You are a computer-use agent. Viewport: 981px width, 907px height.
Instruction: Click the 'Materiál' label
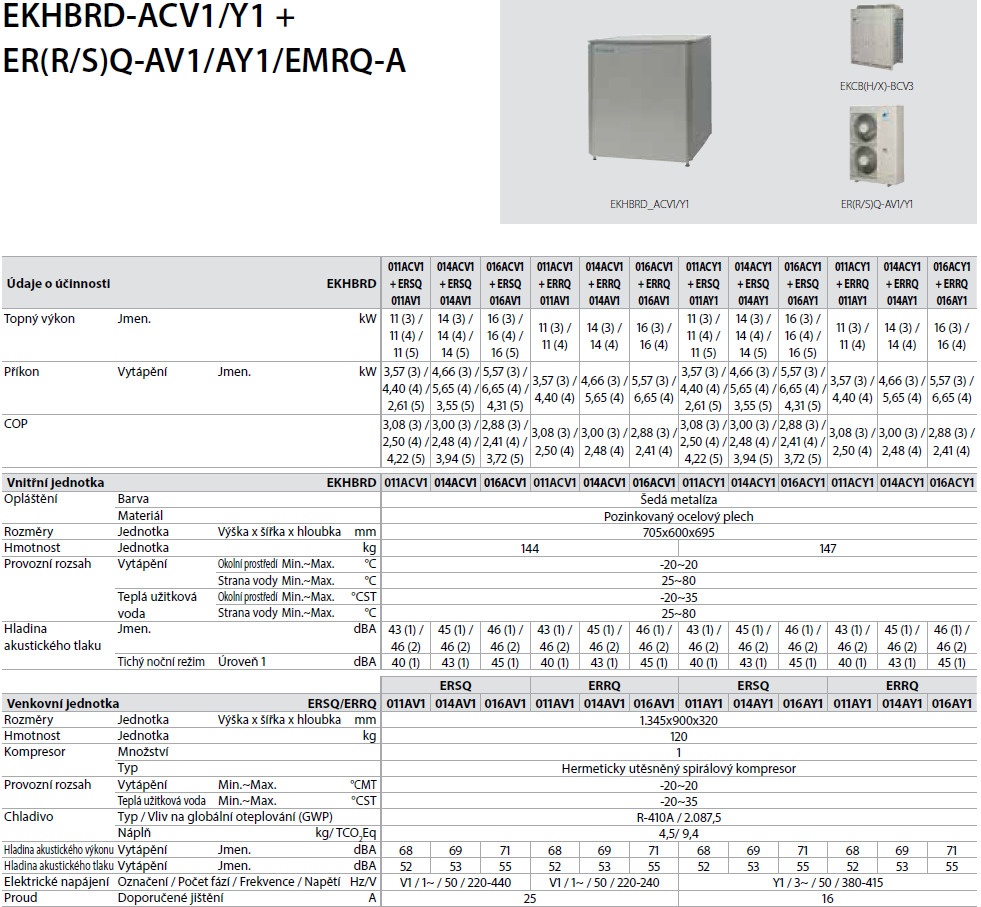pyautogui.click(x=140, y=516)
